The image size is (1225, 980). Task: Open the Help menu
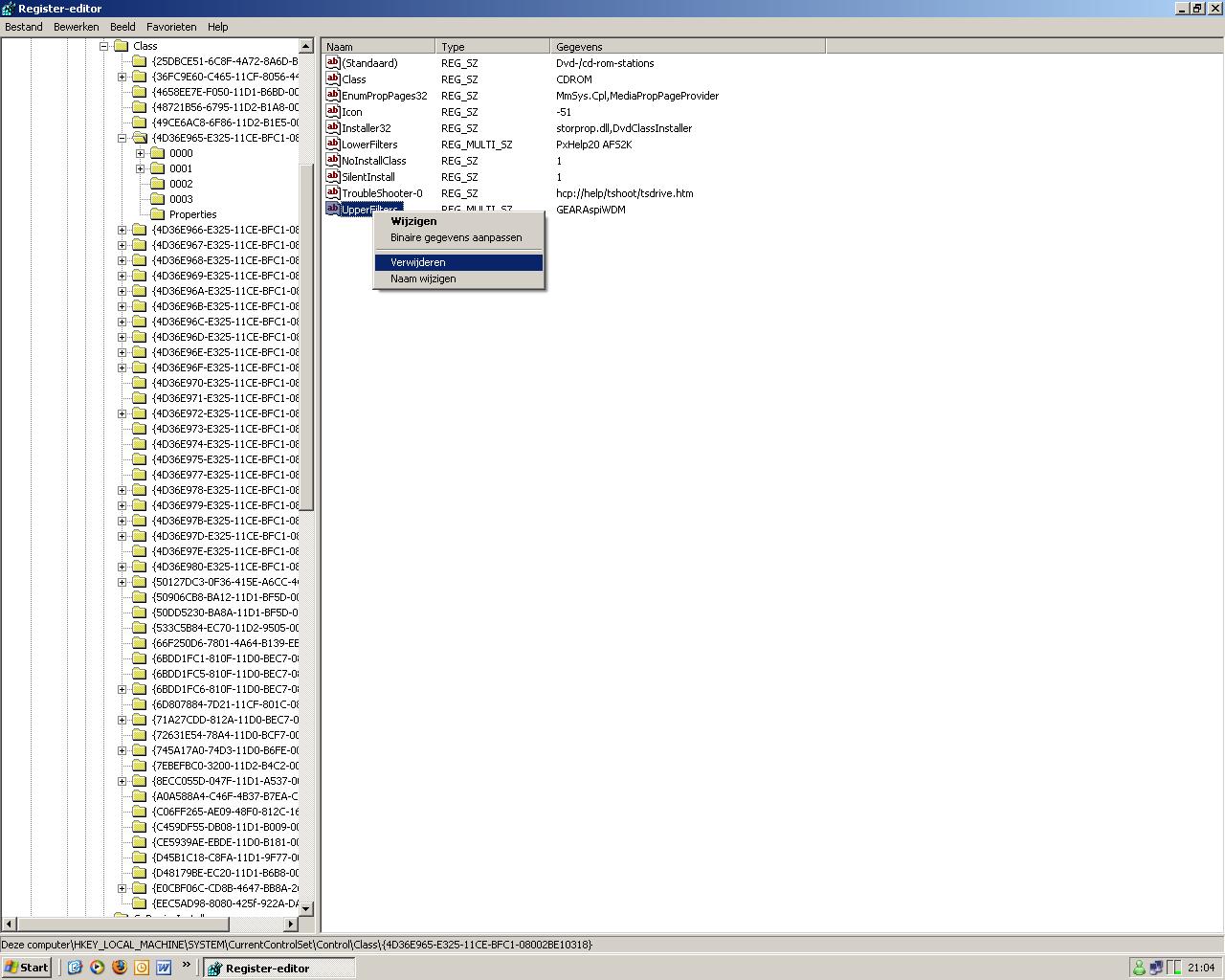pyautogui.click(x=218, y=27)
